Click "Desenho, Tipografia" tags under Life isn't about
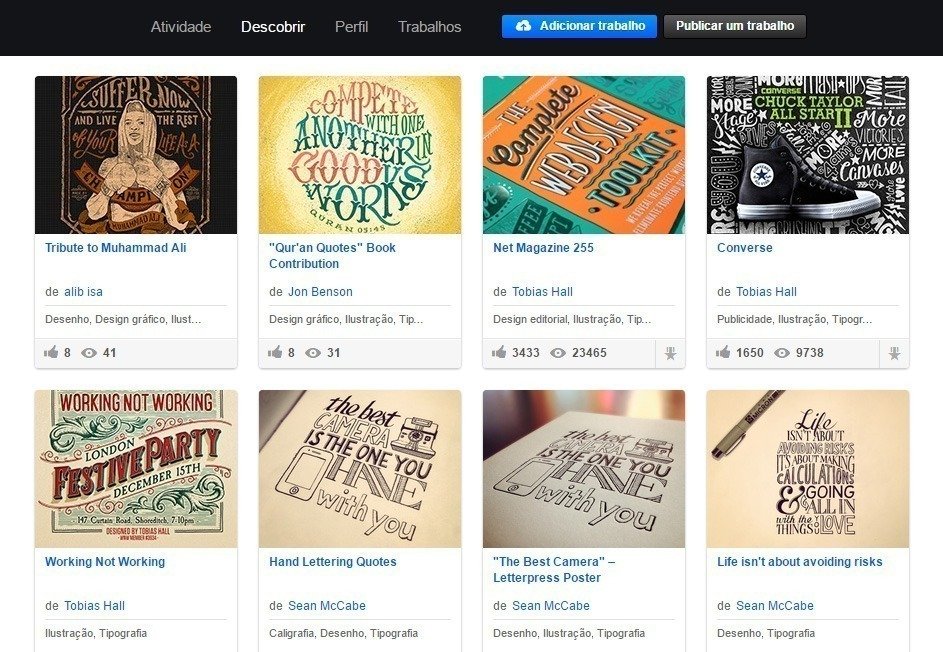This screenshot has height=652, width=943. coord(766,633)
